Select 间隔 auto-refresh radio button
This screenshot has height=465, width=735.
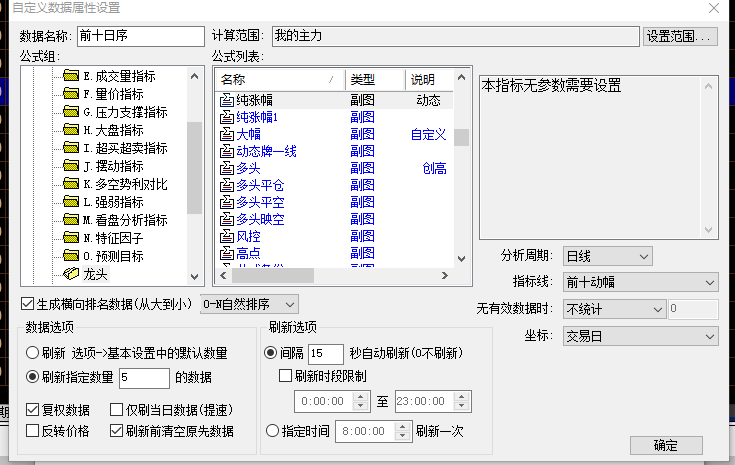coord(270,352)
